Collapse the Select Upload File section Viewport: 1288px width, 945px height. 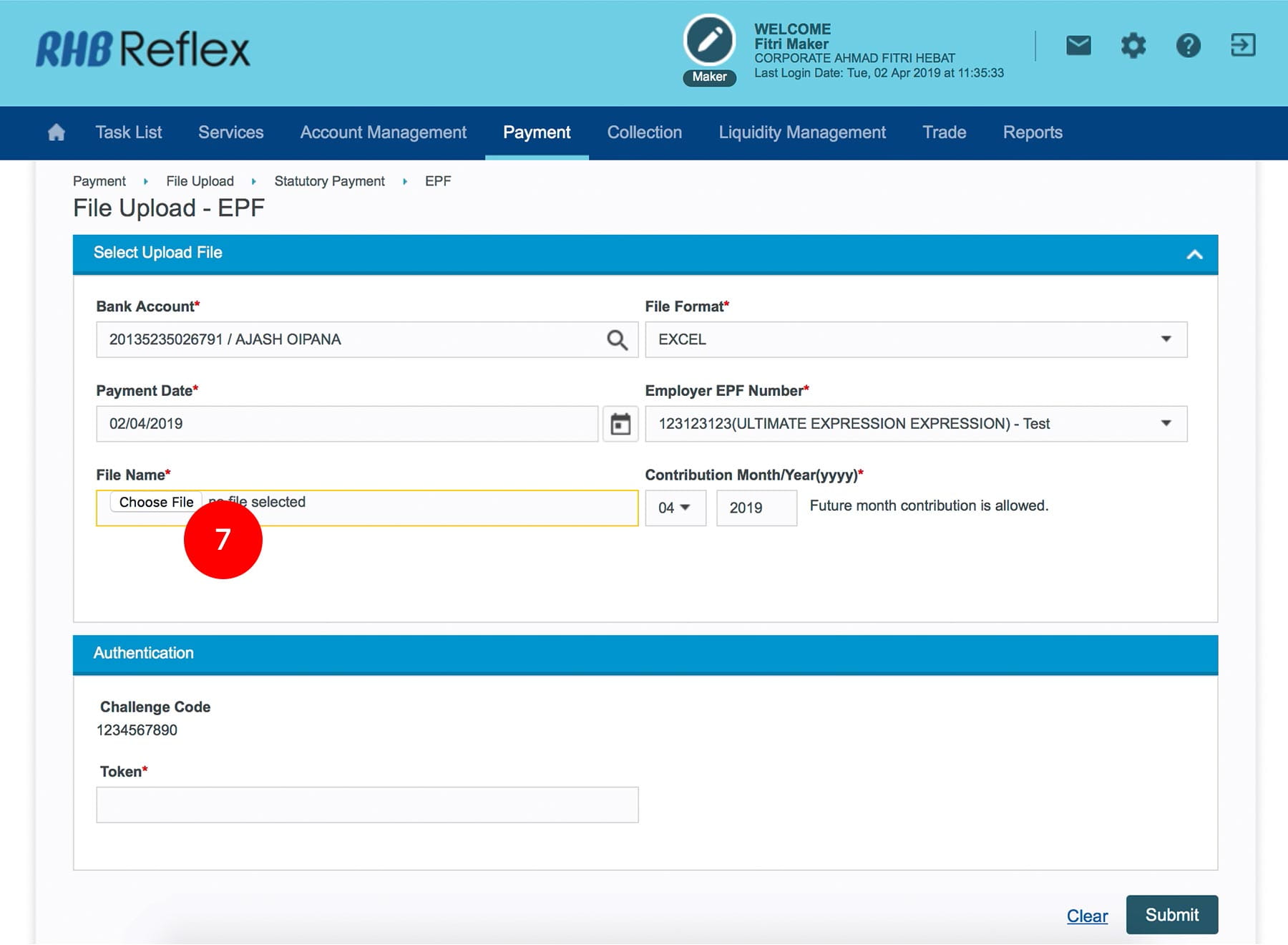click(1194, 254)
